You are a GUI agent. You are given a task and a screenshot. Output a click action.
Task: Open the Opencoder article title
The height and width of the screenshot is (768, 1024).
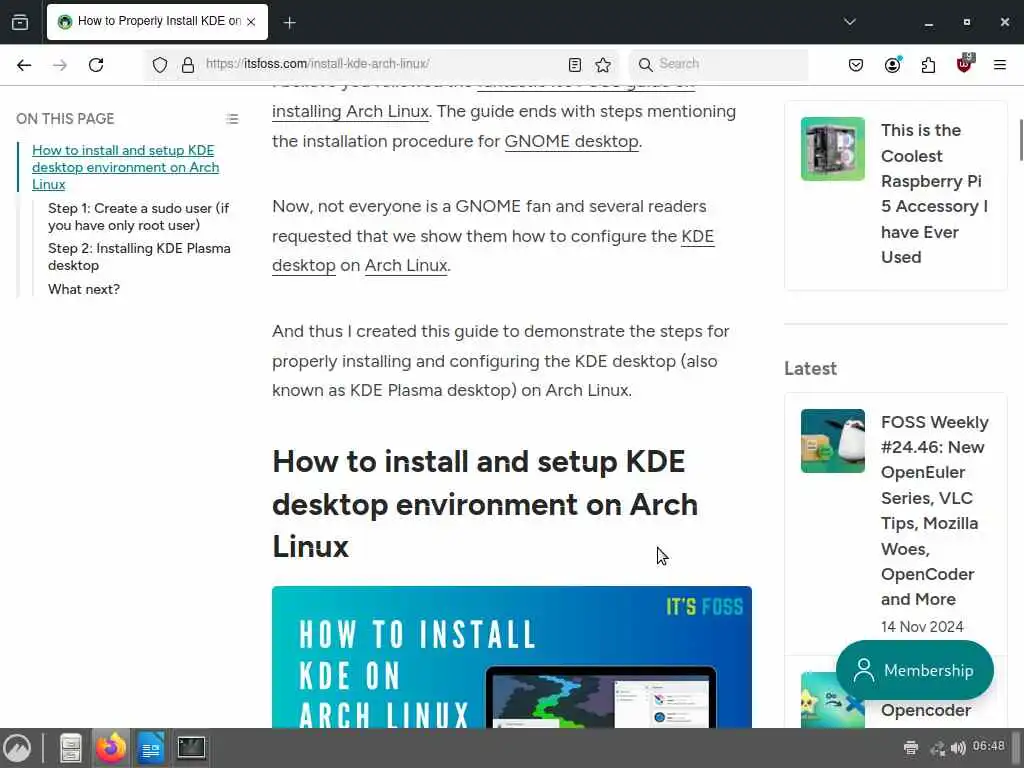tap(925, 711)
